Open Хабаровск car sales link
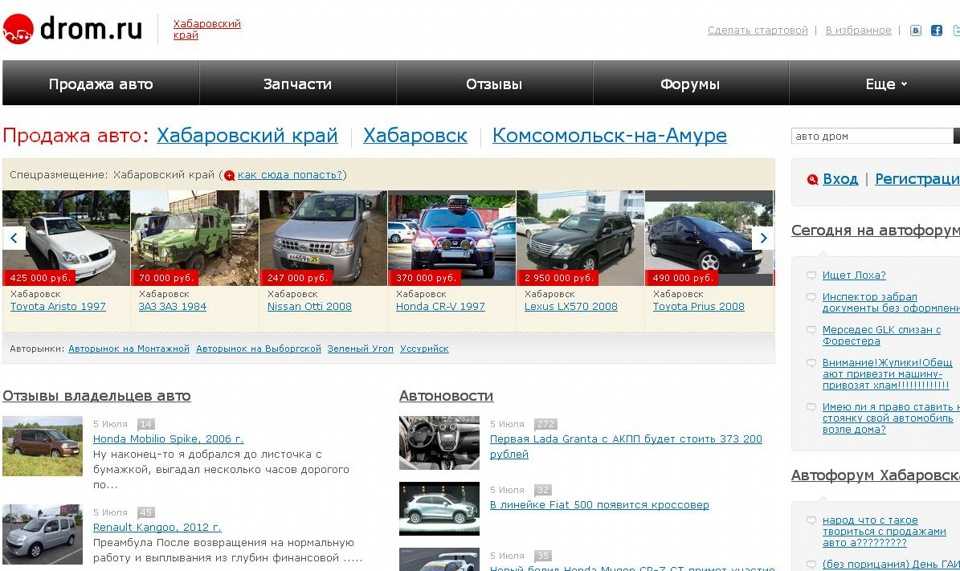 pos(415,135)
